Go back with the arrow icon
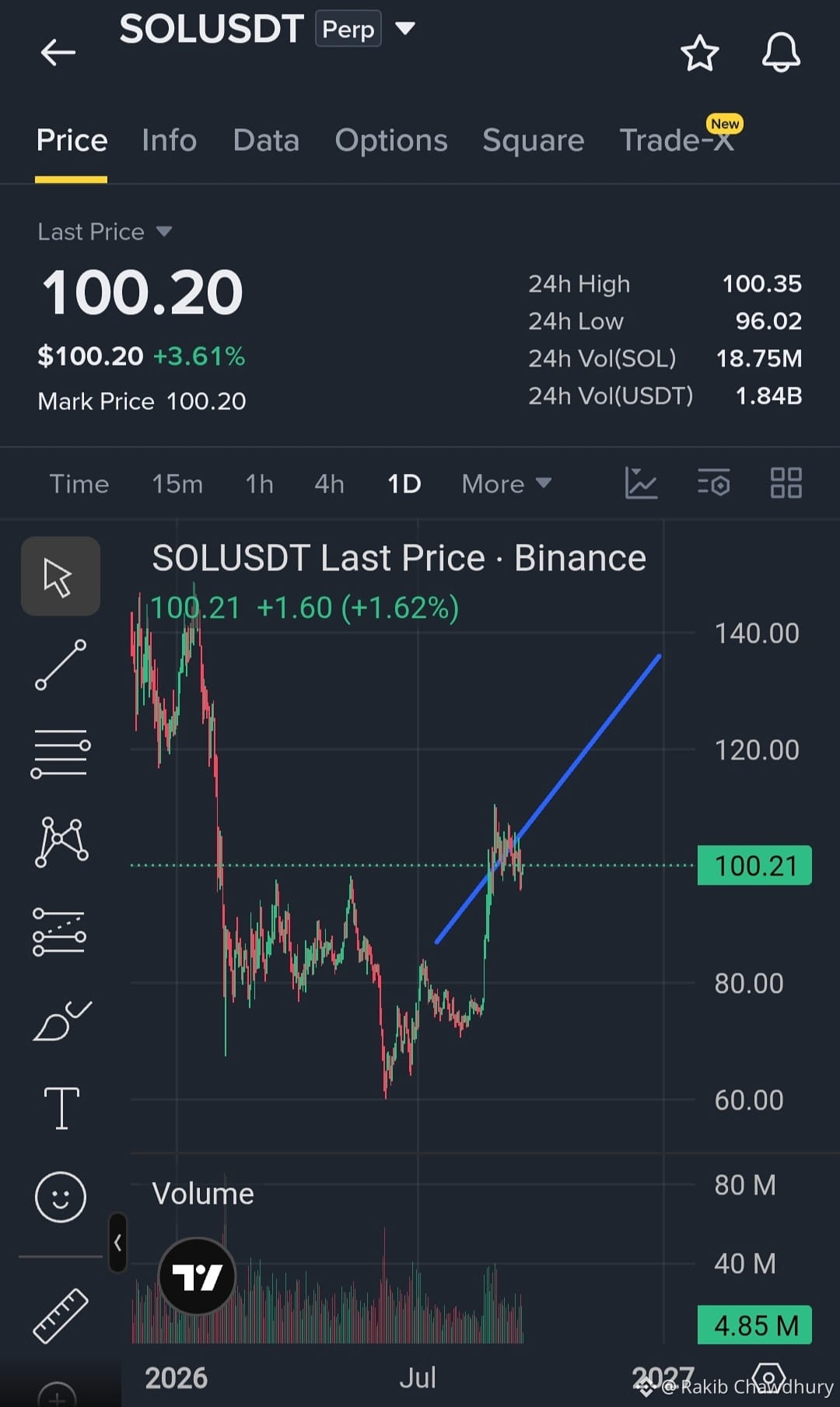 click(x=58, y=53)
